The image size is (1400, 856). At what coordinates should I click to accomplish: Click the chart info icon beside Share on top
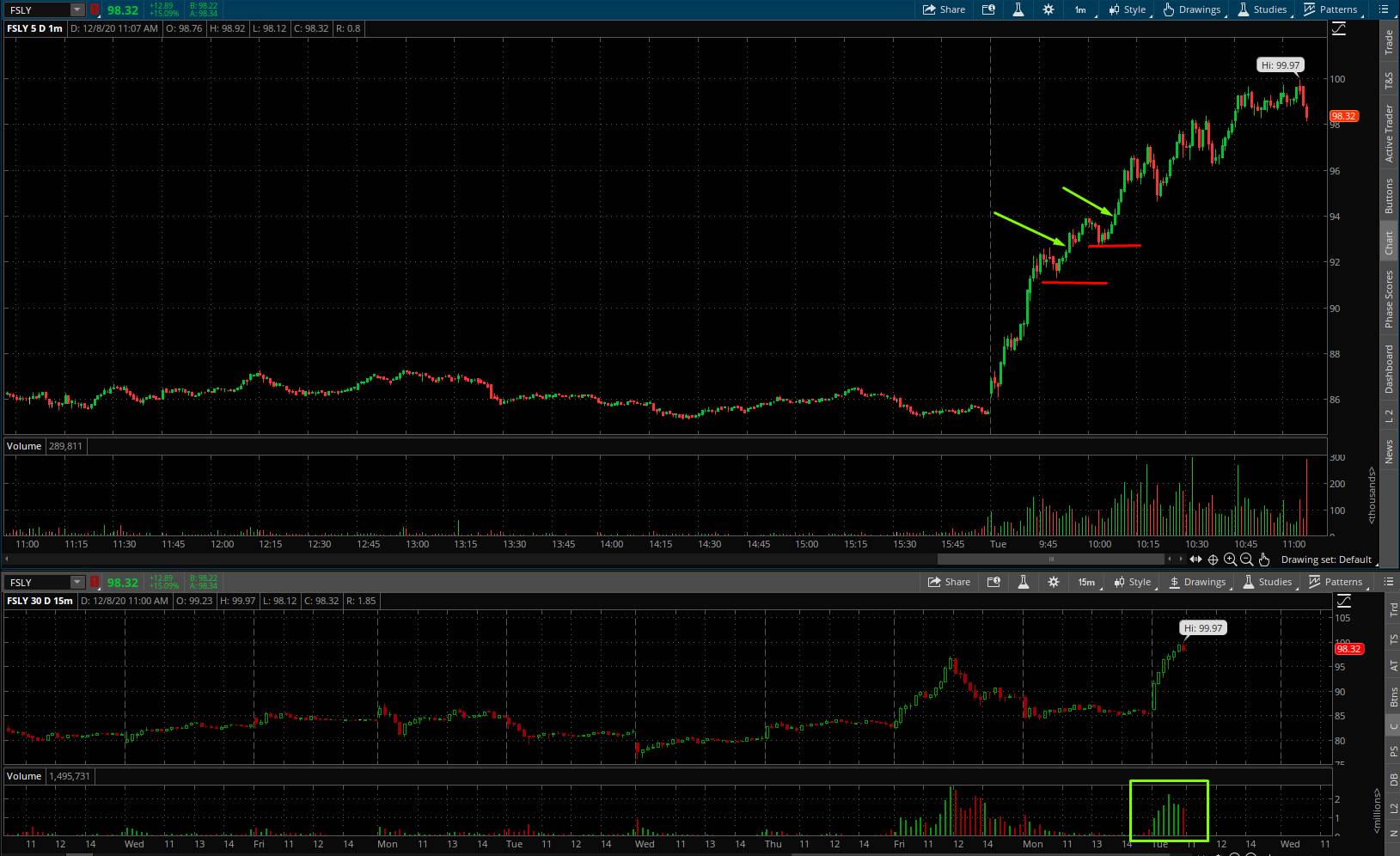[988, 9]
